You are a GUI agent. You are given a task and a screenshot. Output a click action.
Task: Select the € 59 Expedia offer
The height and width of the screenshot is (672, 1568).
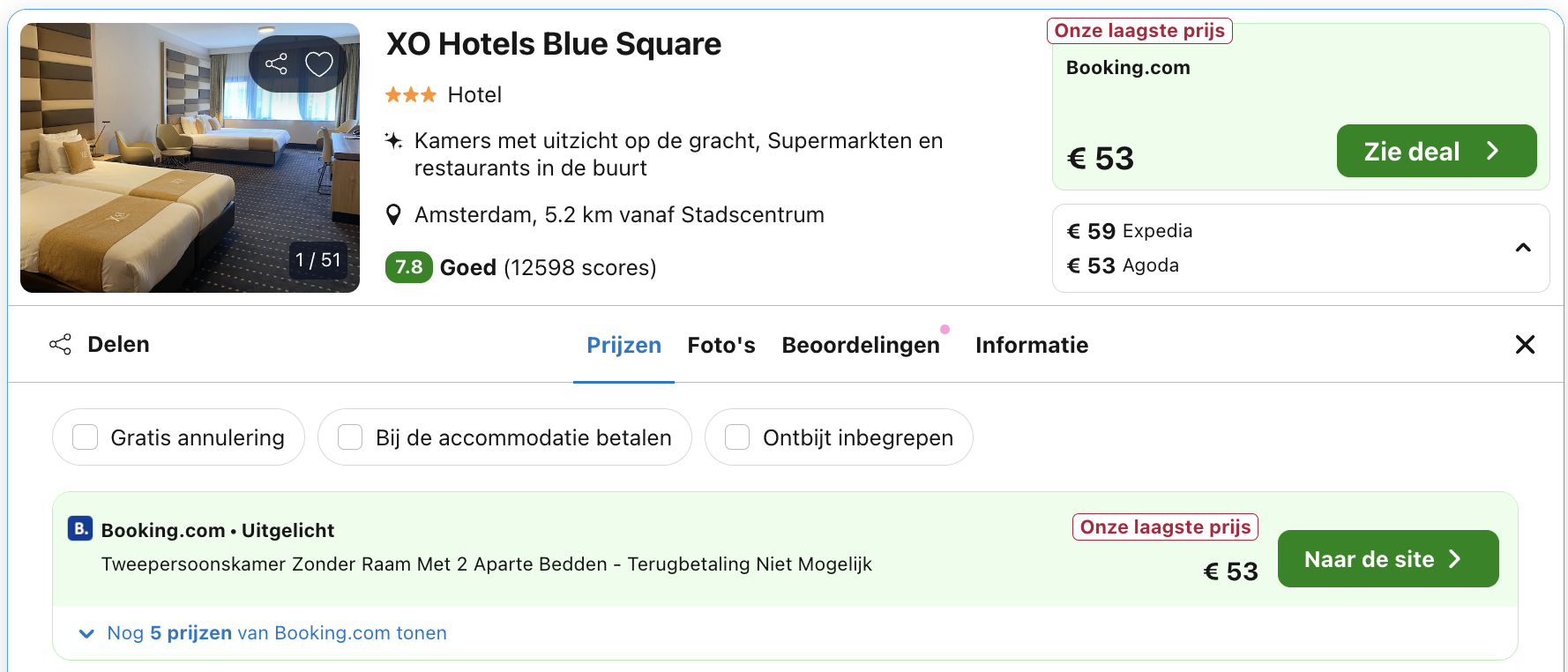pos(1129,230)
